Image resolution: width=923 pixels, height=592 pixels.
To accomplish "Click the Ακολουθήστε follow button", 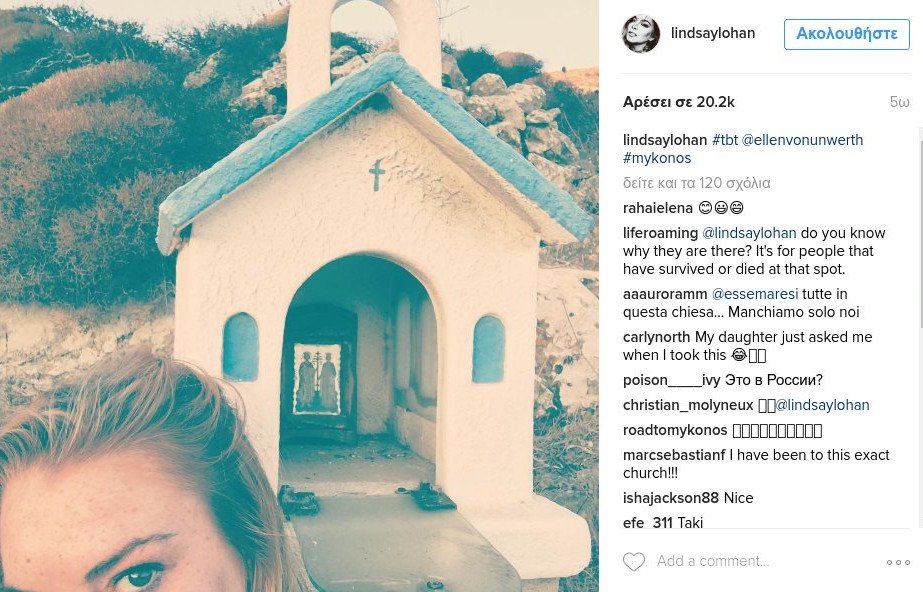I will tap(846, 34).
